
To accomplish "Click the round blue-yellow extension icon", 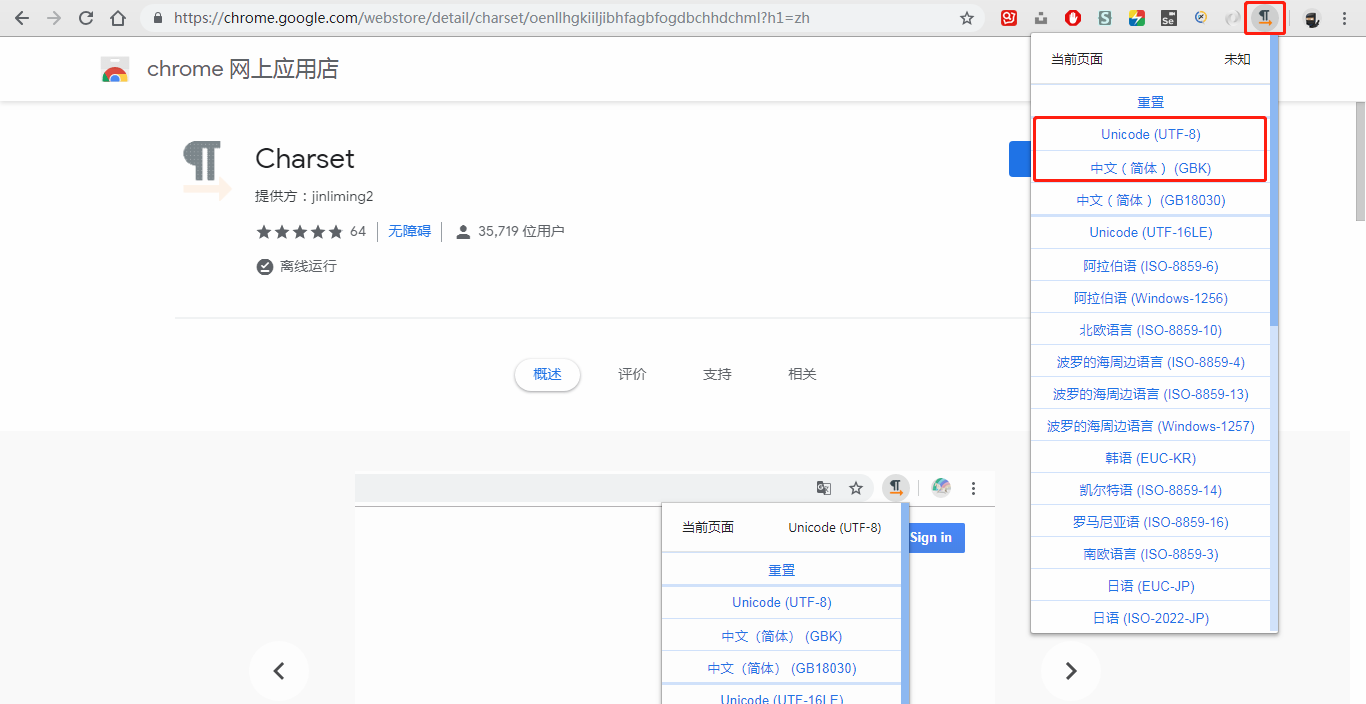I will click(x=1201, y=18).
